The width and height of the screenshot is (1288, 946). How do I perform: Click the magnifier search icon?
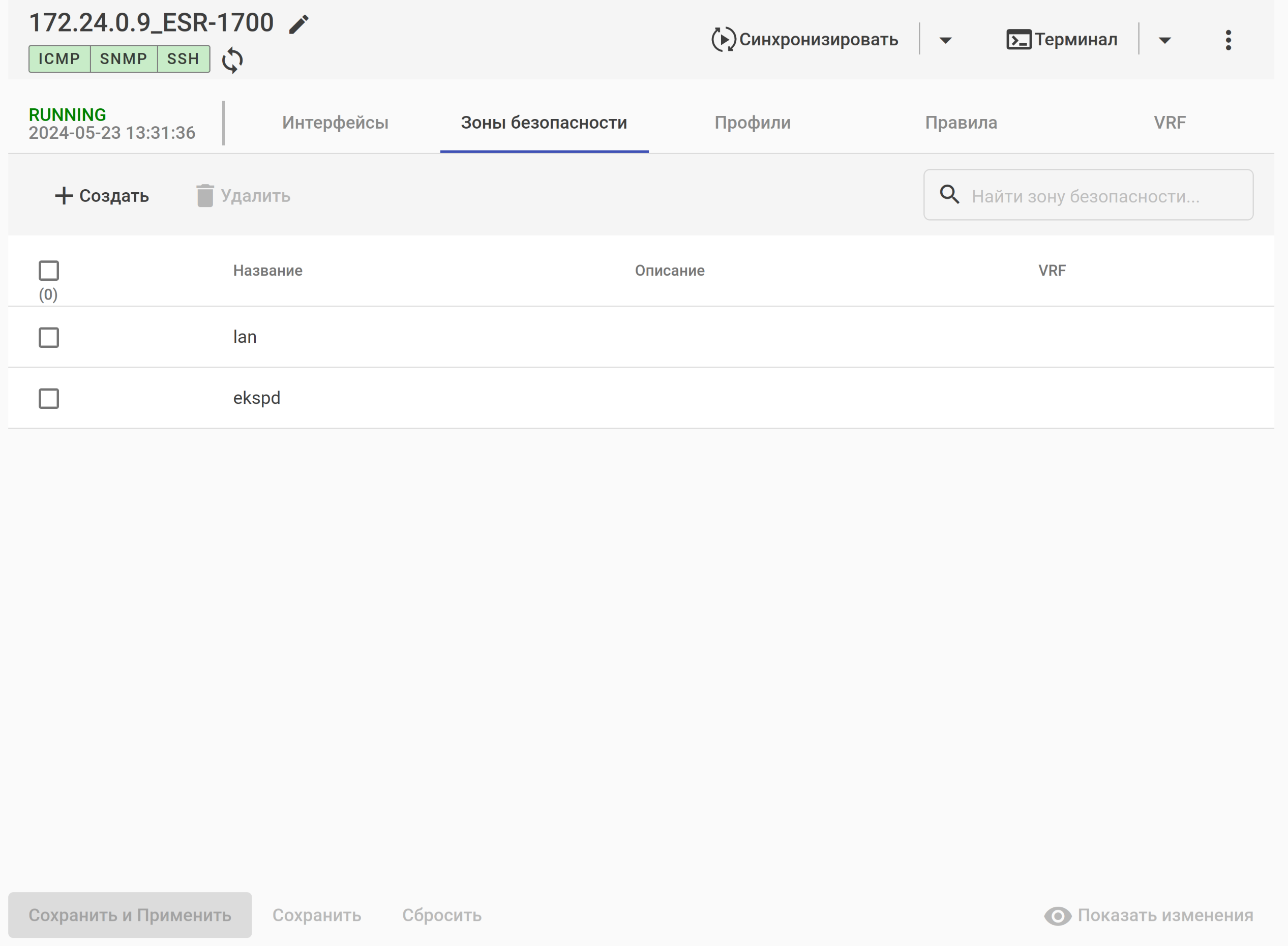point(949,195)
